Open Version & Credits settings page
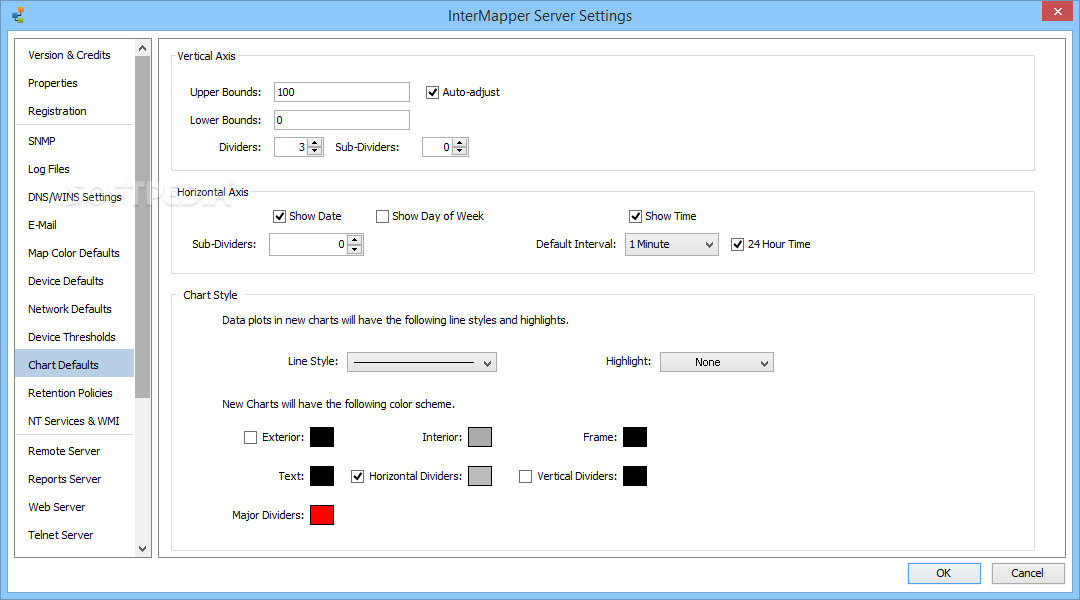1080x600 pixels. pyautogui.click(x=69, y=55)
